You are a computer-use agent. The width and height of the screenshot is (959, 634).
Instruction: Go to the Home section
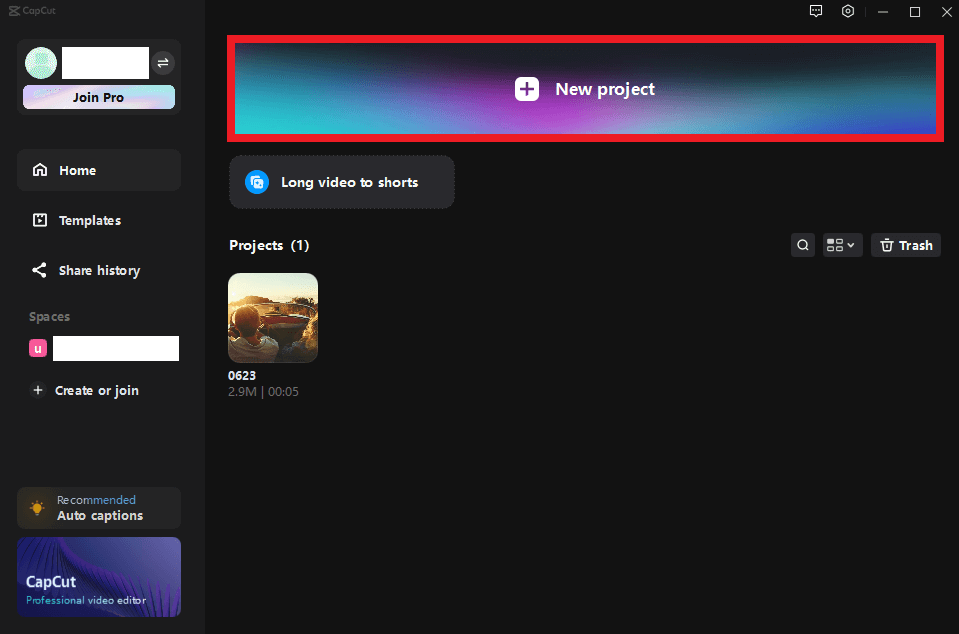point(99,170)
